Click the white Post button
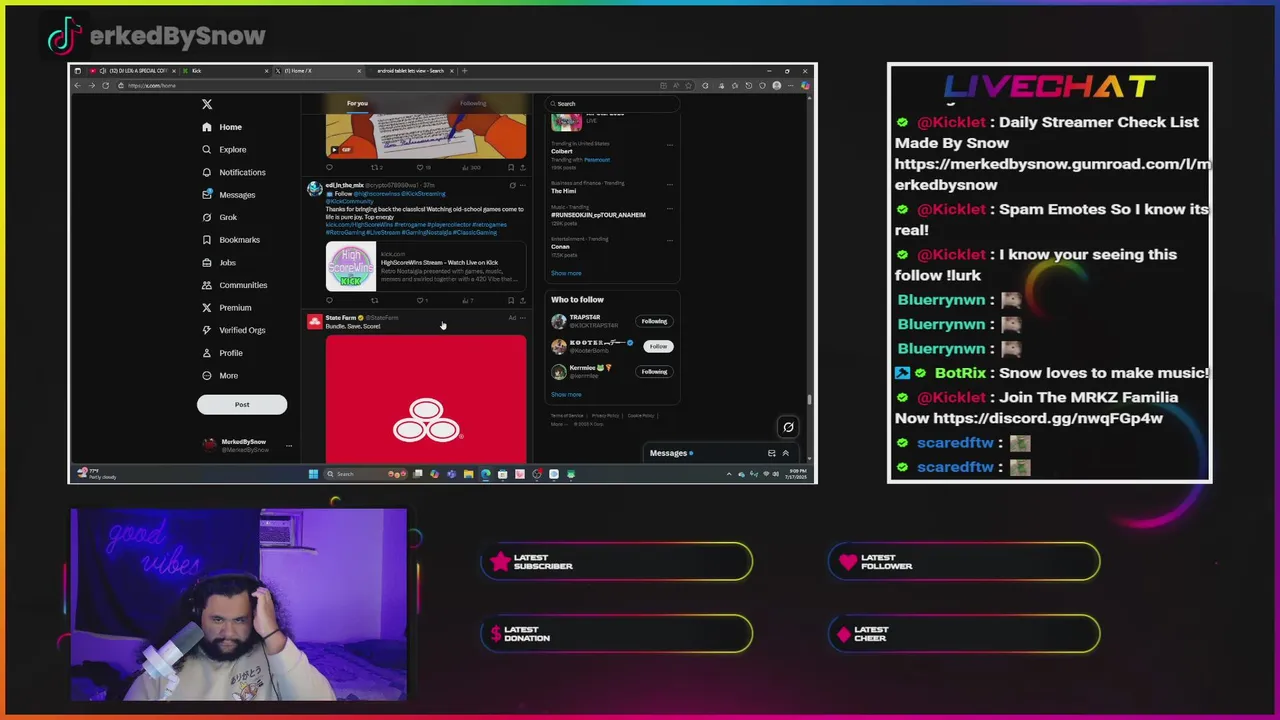1280x720 pixels. point(242,404)
